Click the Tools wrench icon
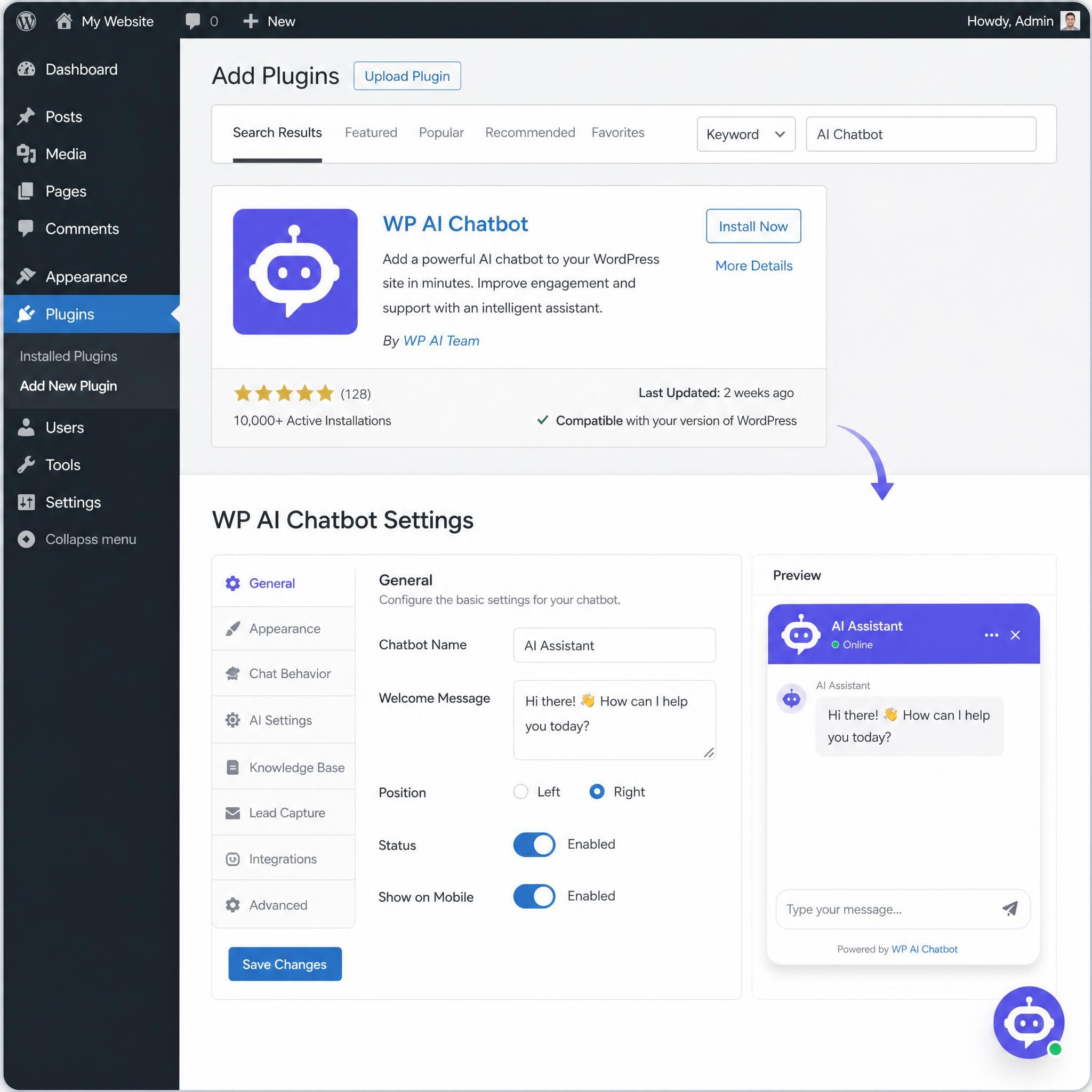Viewport: 1092px width, 1092px height. pos(26,464)
